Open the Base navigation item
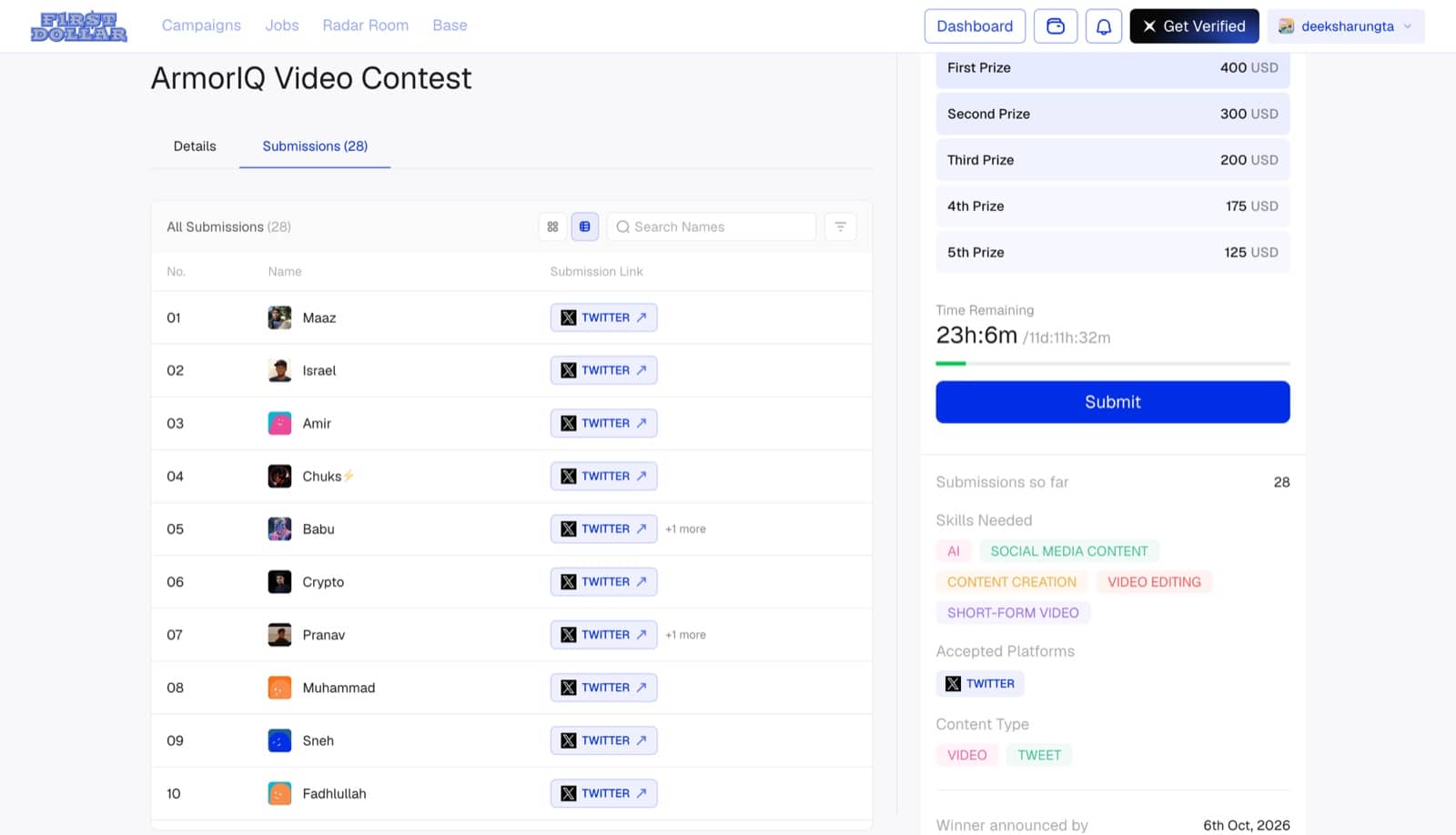This screenshot has width=1456, height=835. [450, 25]
